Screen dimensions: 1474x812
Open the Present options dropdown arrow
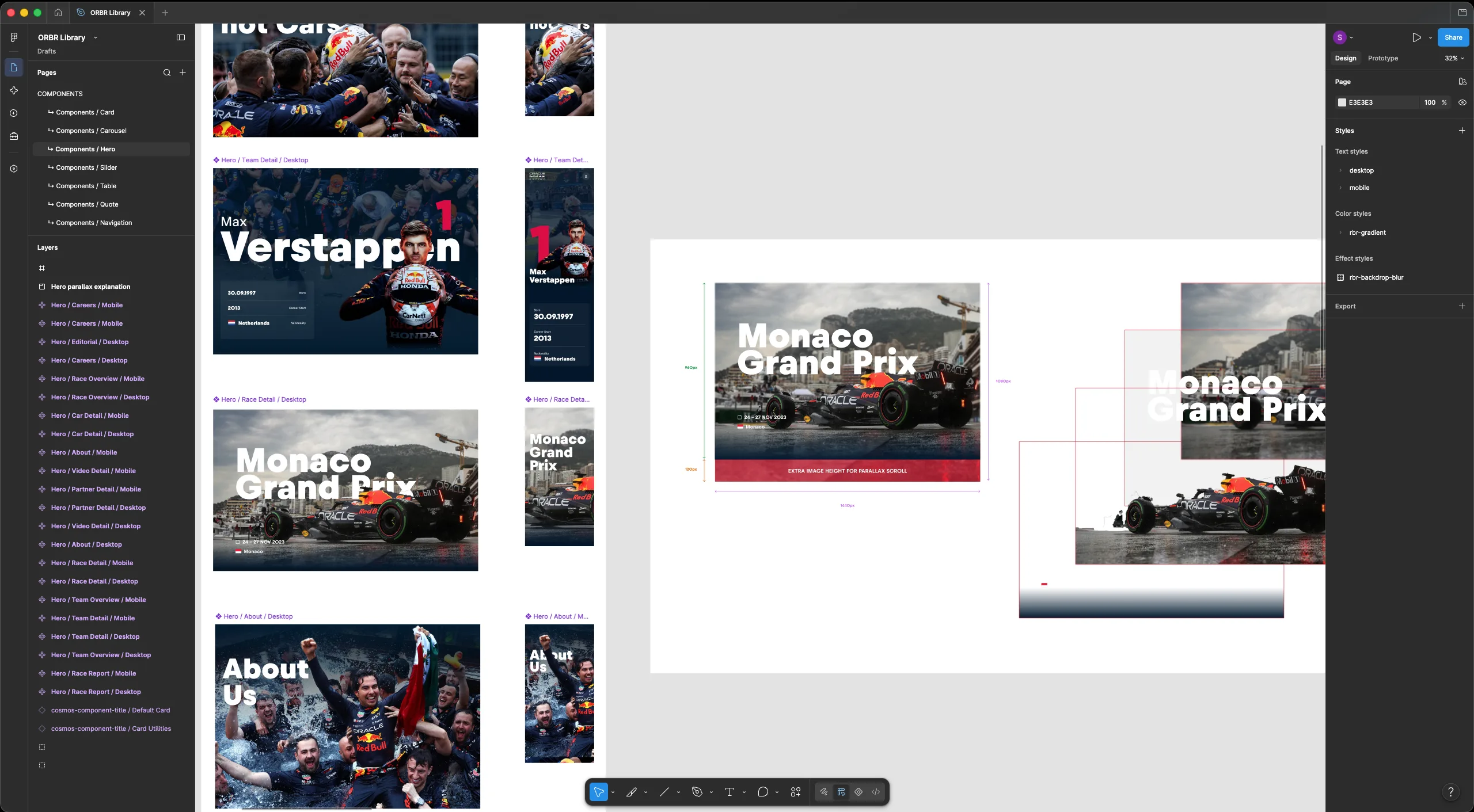(1430, 37)
